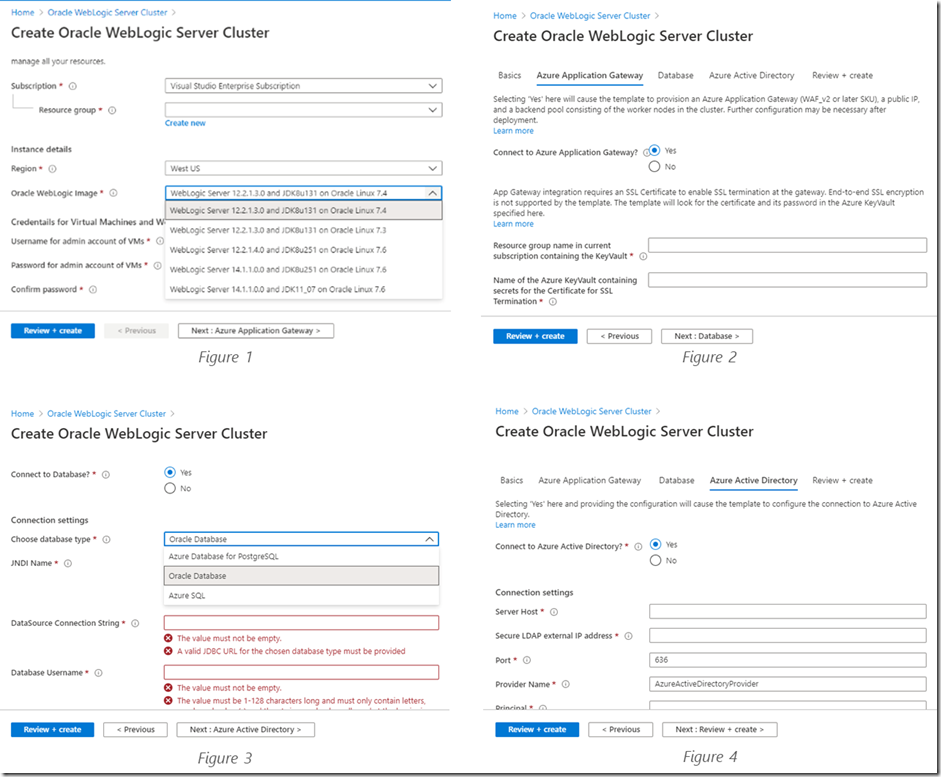941x777 pixels.
Task: Open the Subscription dropdown
Action: [x=304, y=86]
